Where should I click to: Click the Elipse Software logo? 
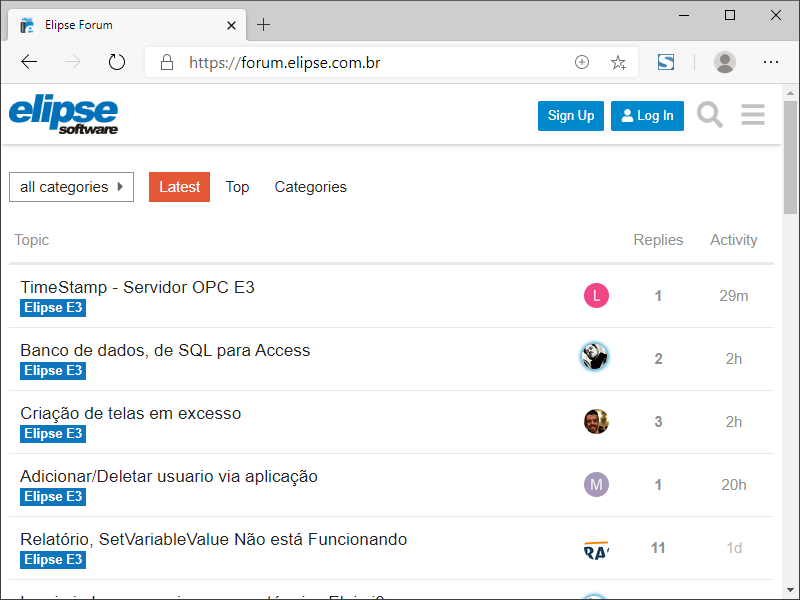point(64,115)
